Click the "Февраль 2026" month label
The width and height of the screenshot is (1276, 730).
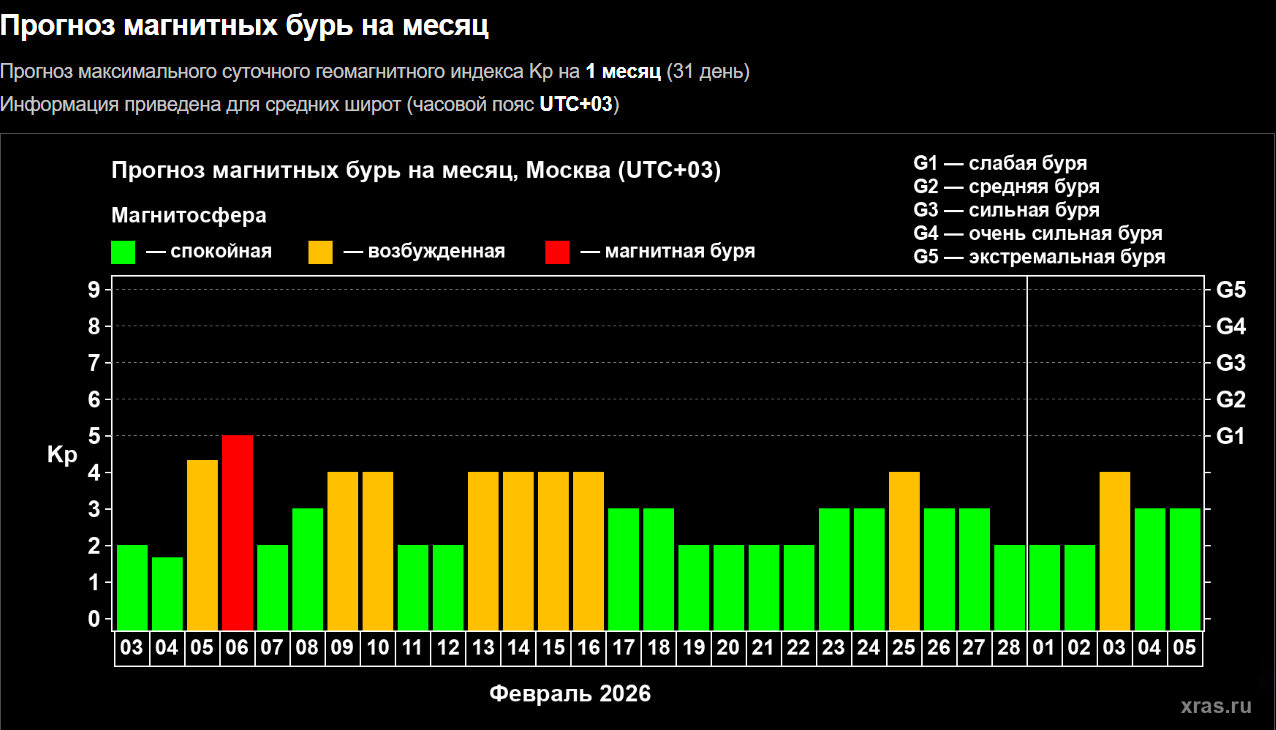click(570, 694)
